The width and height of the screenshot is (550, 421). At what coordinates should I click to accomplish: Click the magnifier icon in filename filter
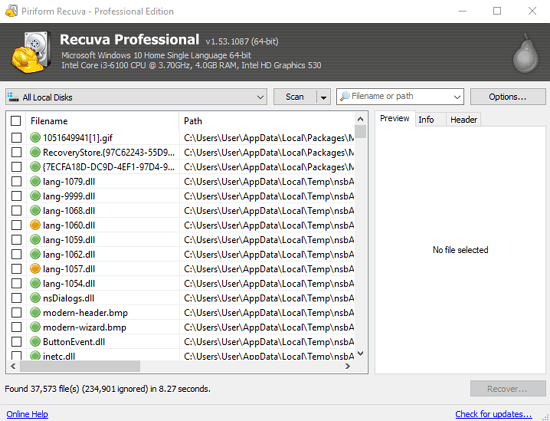345,96
